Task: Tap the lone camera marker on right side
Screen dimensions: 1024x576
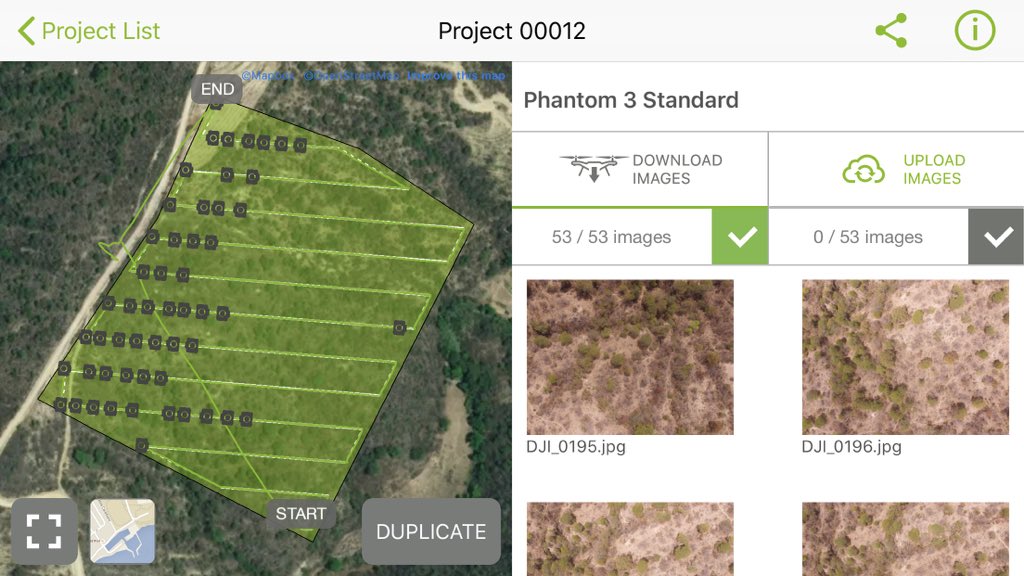Action: tap(400, 328)
